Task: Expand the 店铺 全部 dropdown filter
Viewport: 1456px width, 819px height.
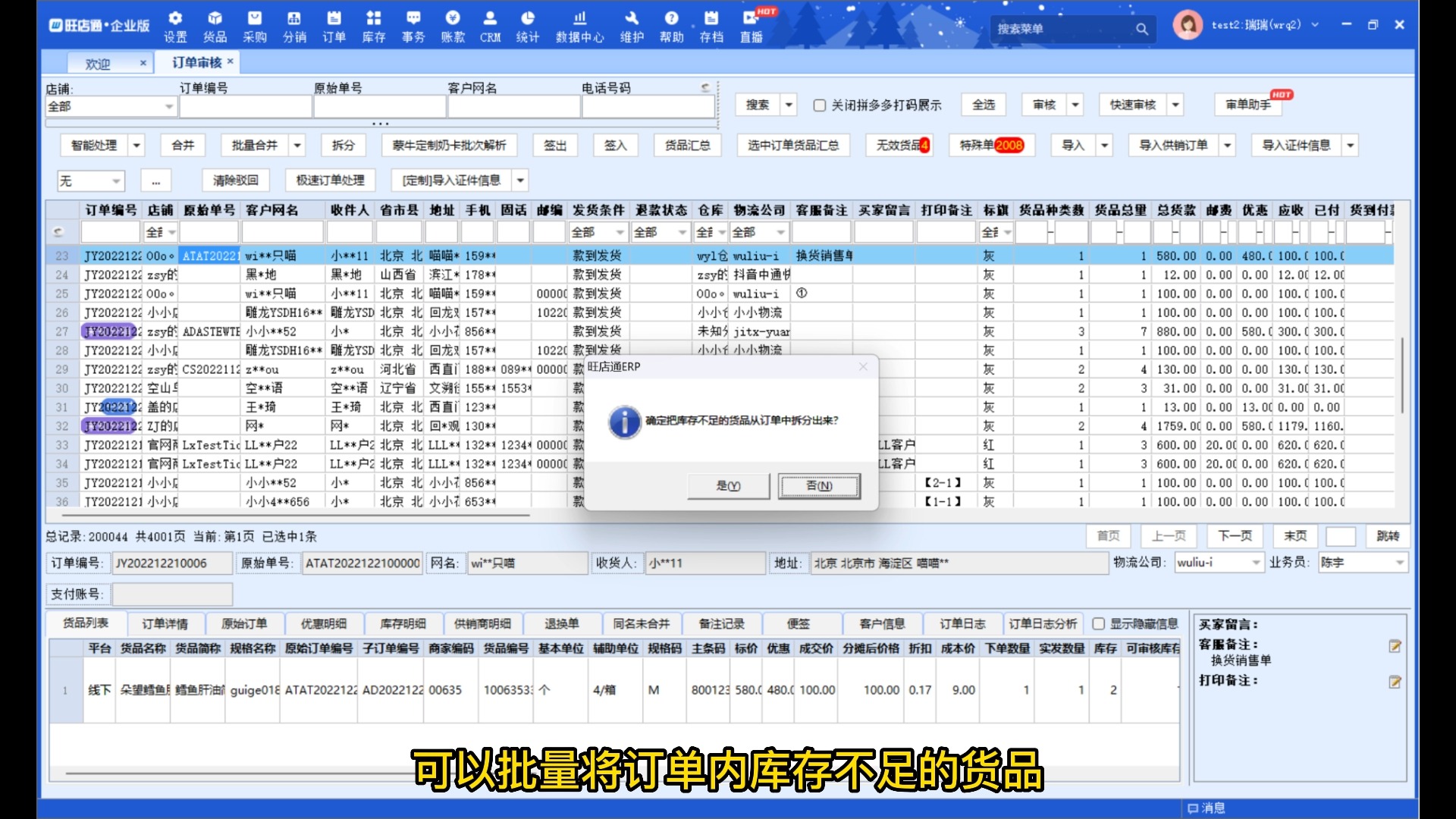Action: [x=168, y=107]
